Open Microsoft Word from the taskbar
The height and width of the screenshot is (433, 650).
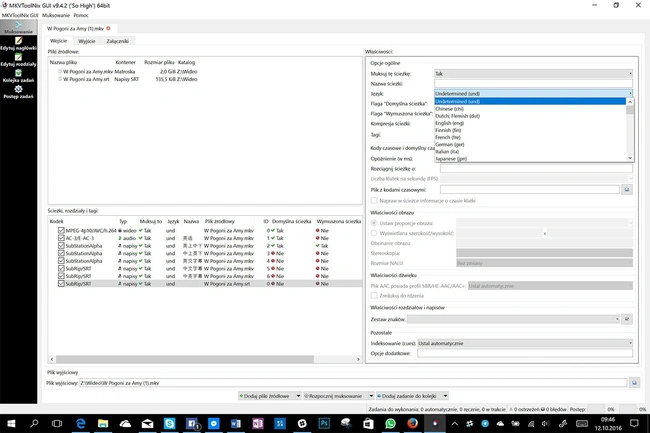235,423
